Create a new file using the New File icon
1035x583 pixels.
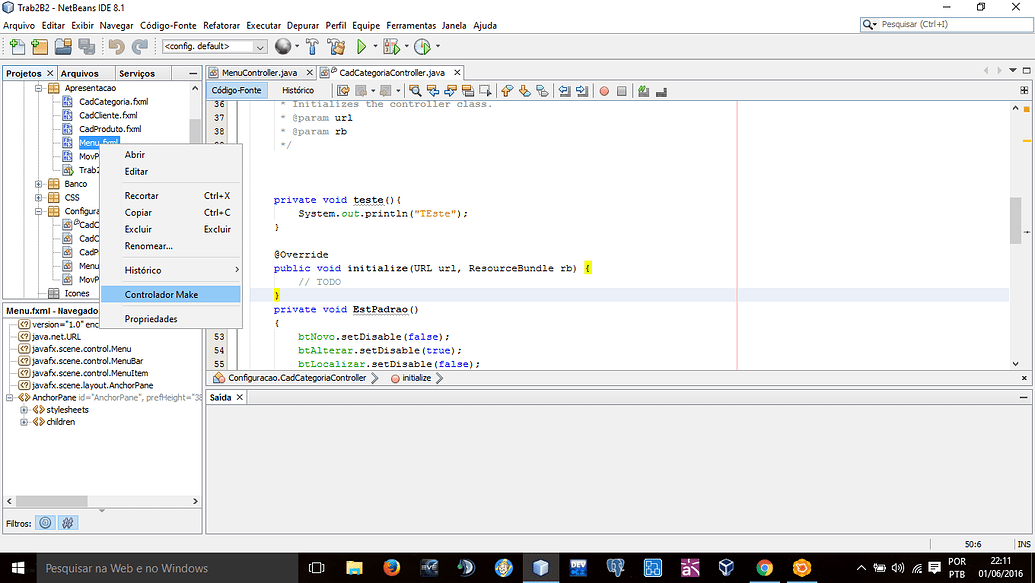click(16, 45)
